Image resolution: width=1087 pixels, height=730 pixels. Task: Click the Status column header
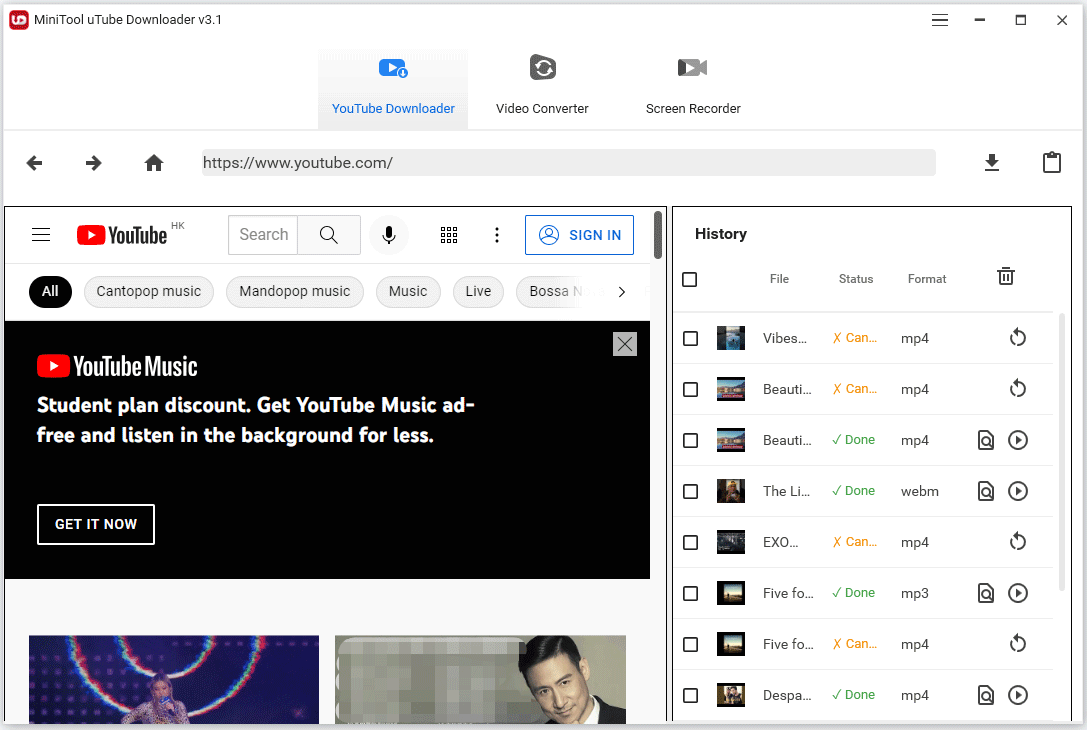(x=855, y=279)
